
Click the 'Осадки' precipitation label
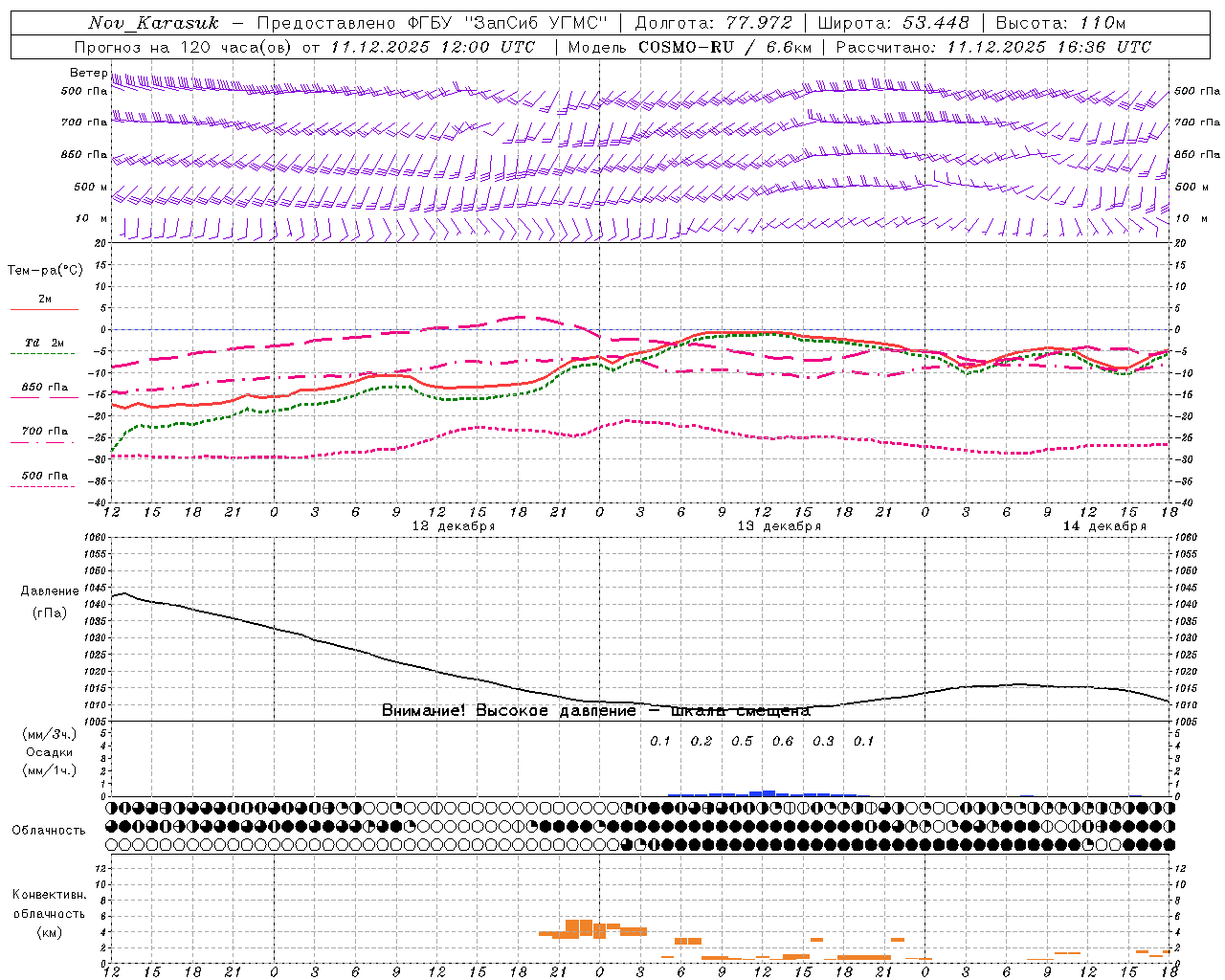click(x=49, y=752)
